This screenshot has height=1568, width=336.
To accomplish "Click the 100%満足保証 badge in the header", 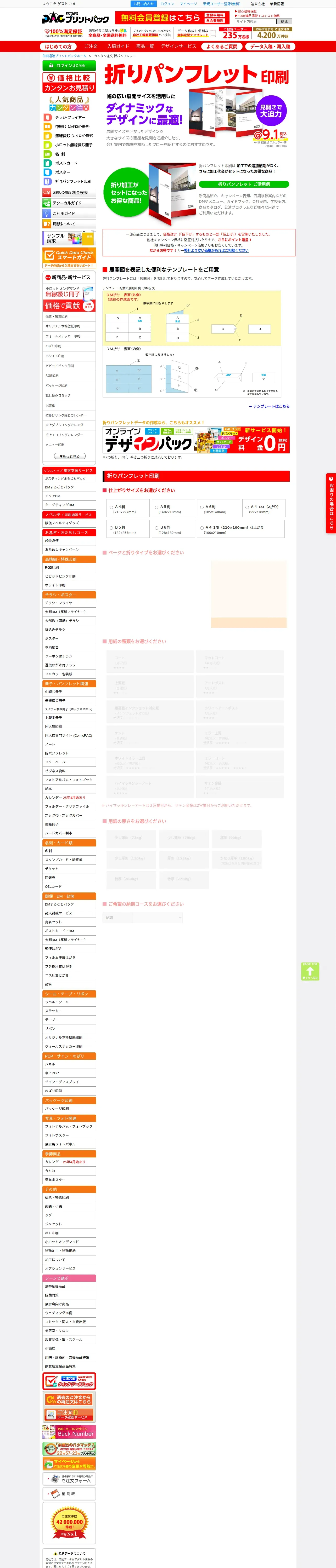I will tap(63, 33).
